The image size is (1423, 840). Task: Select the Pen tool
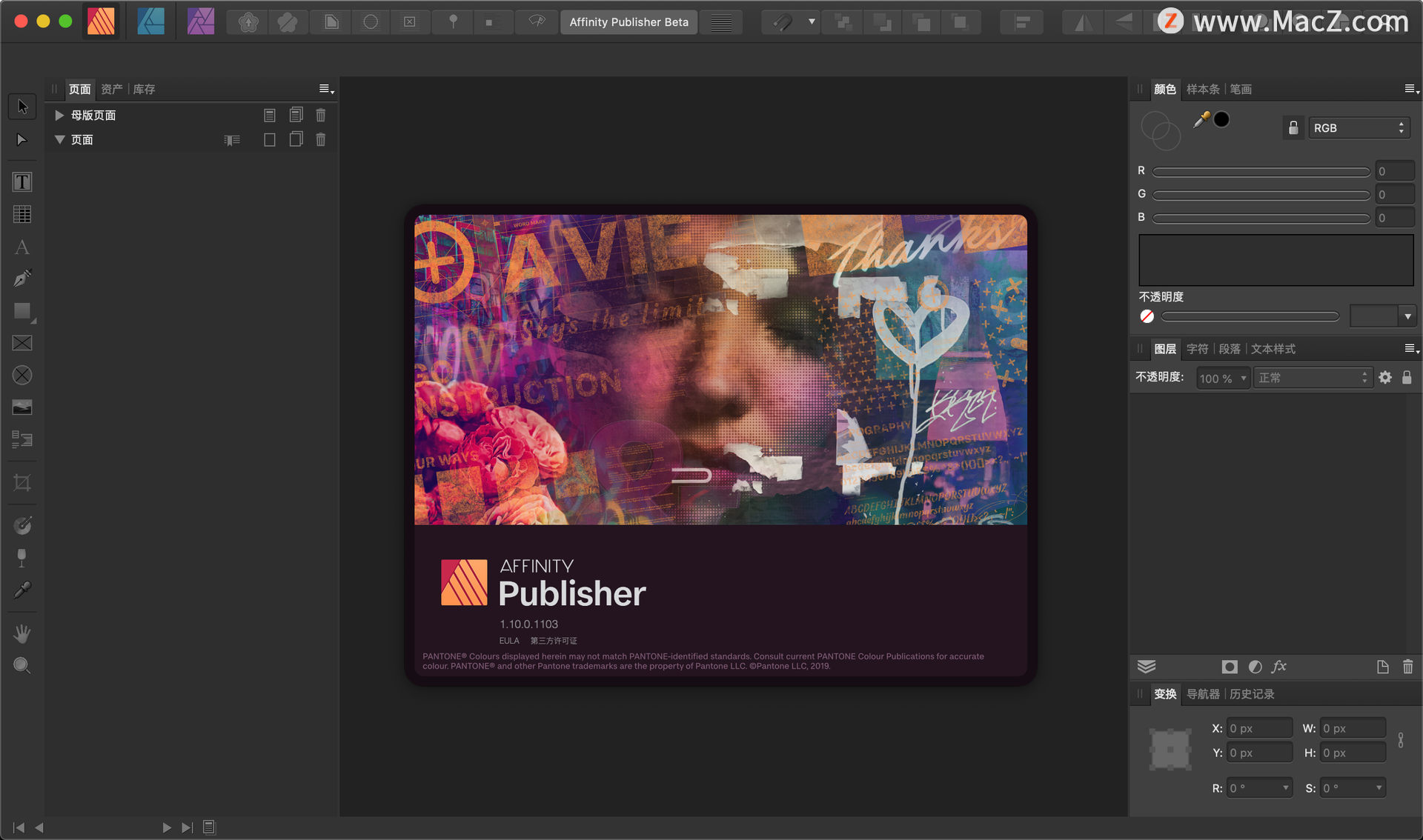point(22,278)
